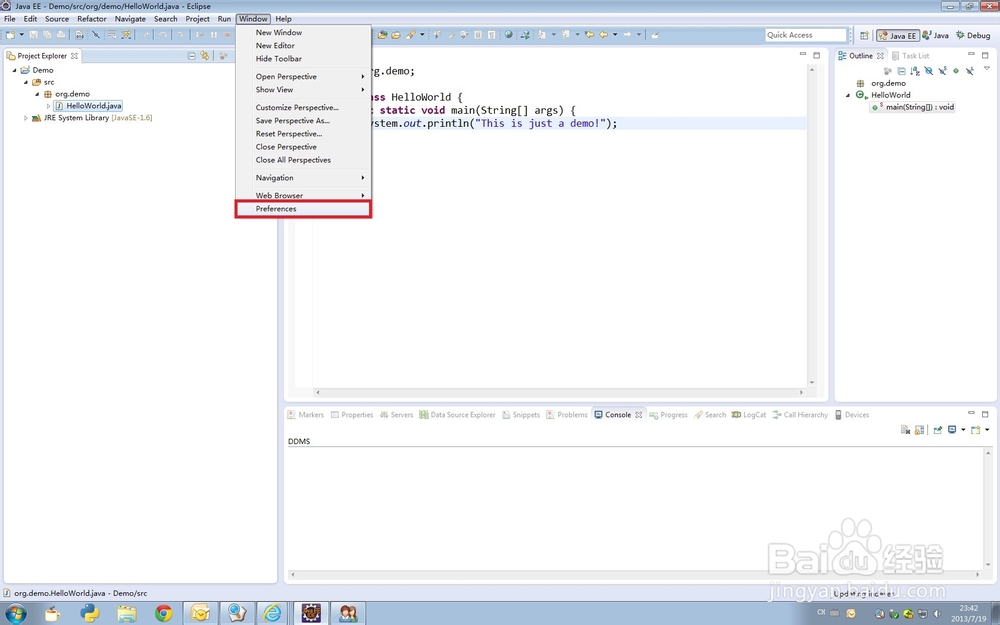Open the Windows Start button
The image size is (1000, 625).
pos(15,613)
